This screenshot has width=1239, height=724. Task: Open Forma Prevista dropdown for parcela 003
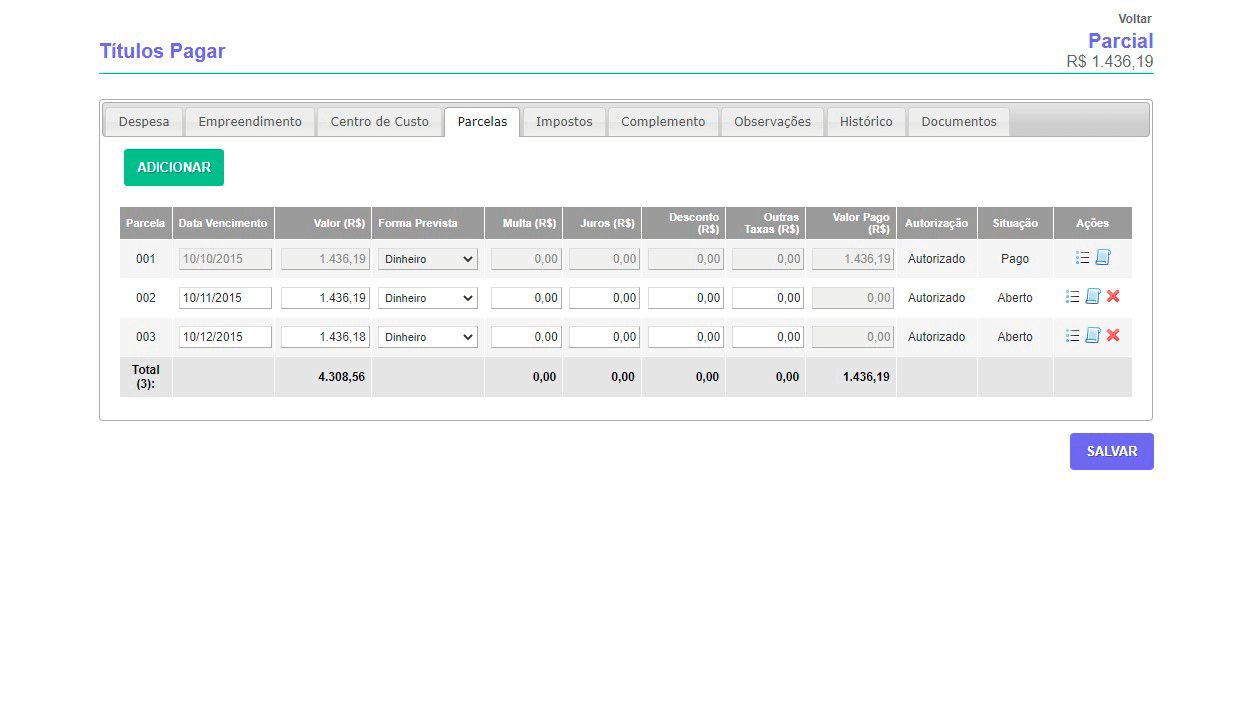click(427, 337)
